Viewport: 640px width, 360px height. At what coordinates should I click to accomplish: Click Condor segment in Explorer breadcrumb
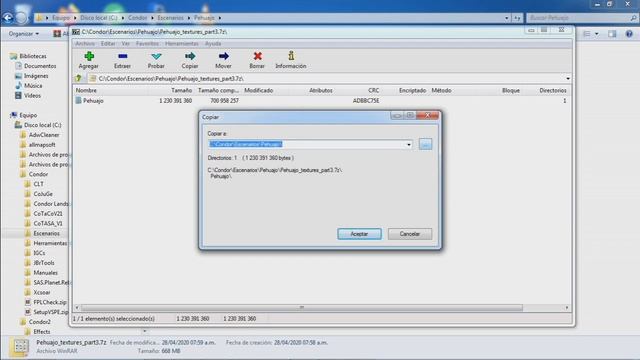137,18
